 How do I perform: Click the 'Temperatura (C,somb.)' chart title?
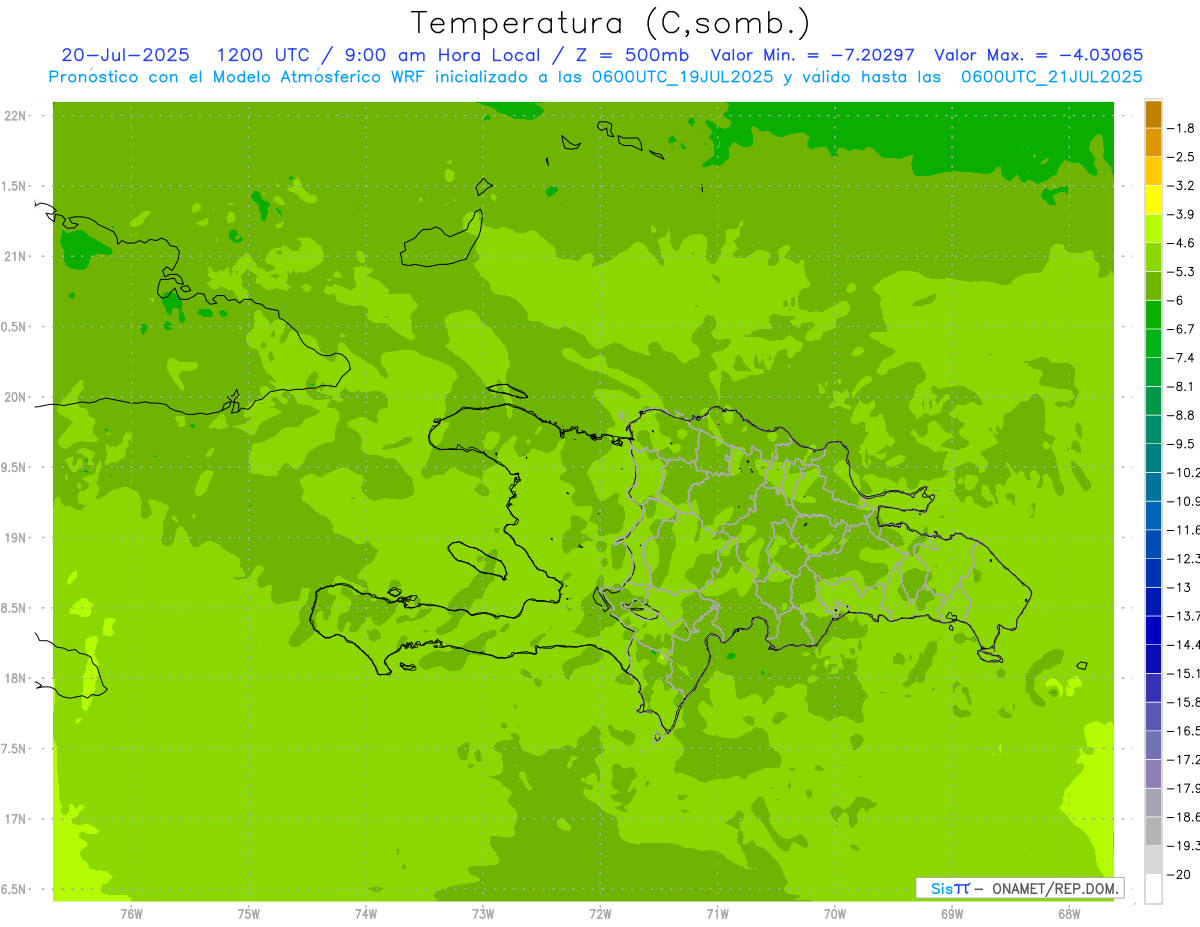click(610, 23)
